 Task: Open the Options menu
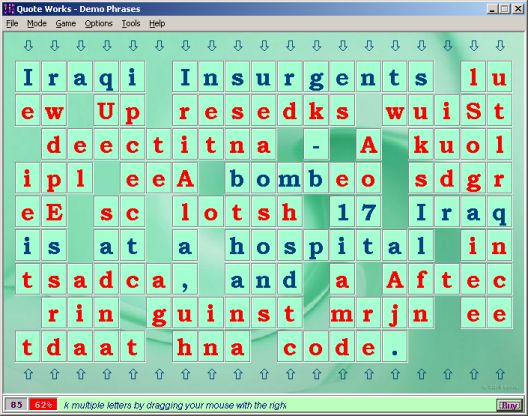point(98,24)
